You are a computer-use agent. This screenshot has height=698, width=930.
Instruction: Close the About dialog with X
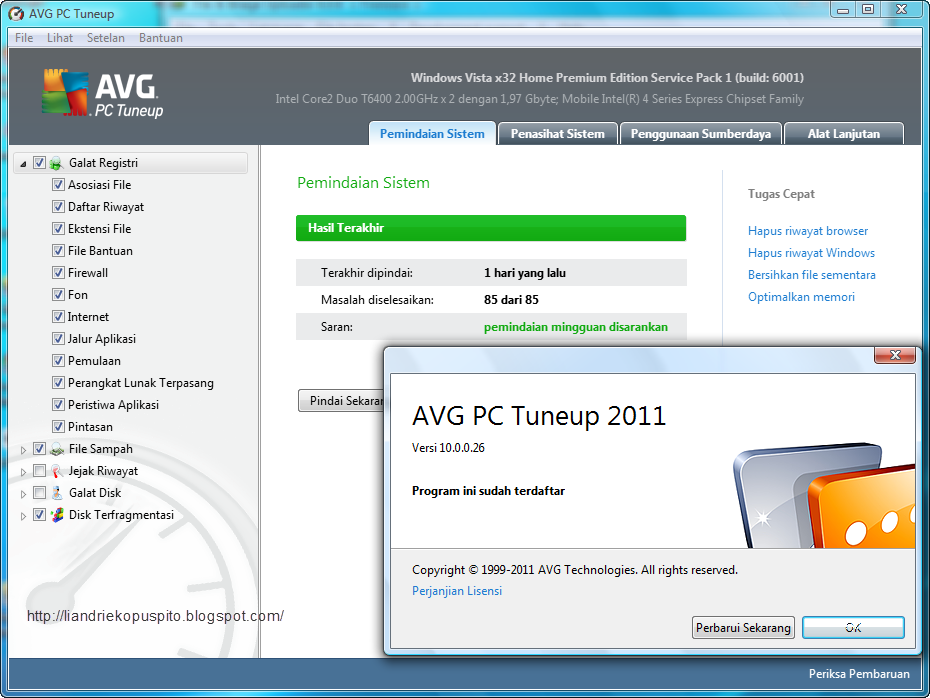(x=895, y=355)
